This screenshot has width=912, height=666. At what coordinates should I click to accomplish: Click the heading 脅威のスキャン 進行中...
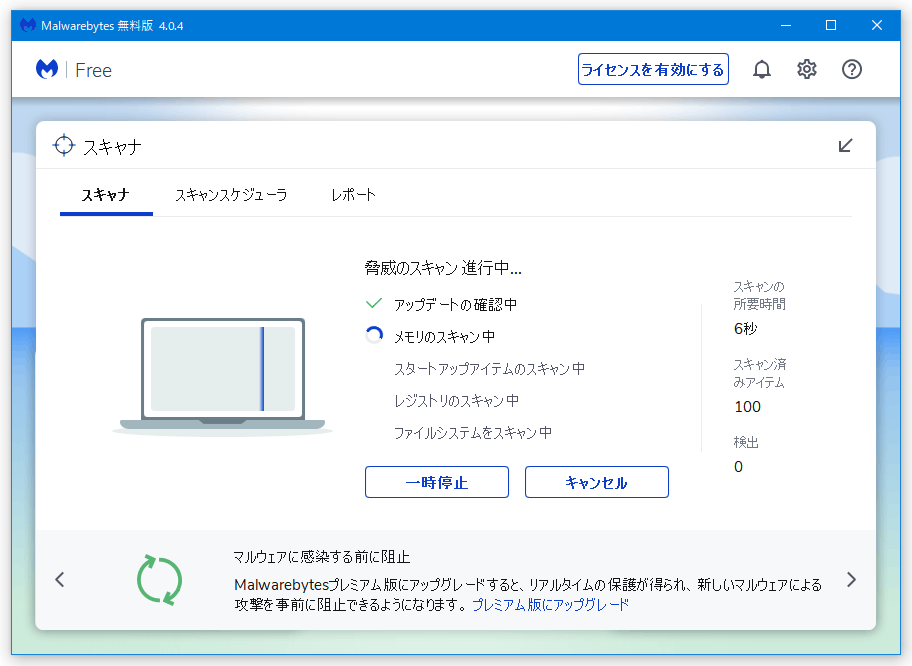[443, 268]
